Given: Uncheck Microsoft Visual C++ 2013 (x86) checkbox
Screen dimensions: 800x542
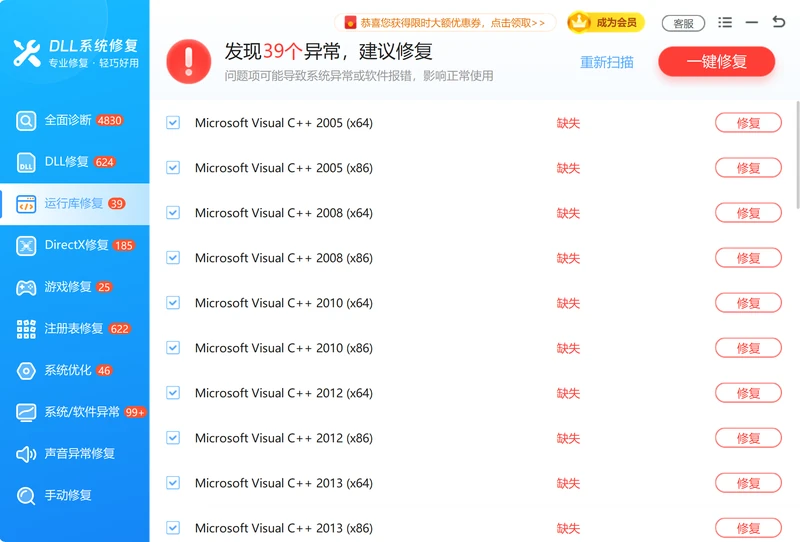Looking at the screenshot, I should [173, 527].
